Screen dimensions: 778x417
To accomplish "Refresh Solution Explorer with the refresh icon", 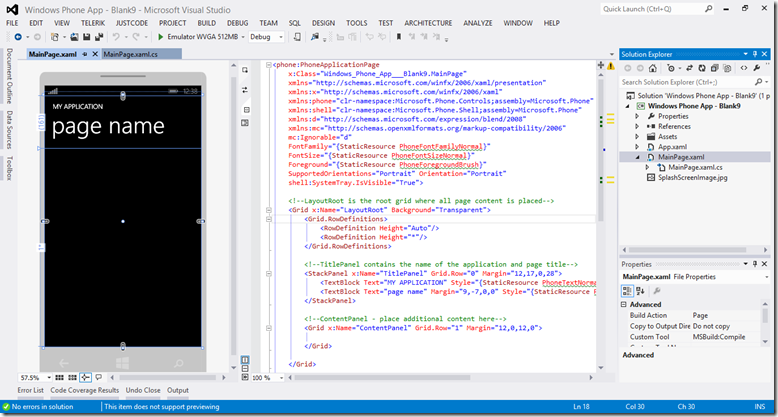I will [702, 68].
